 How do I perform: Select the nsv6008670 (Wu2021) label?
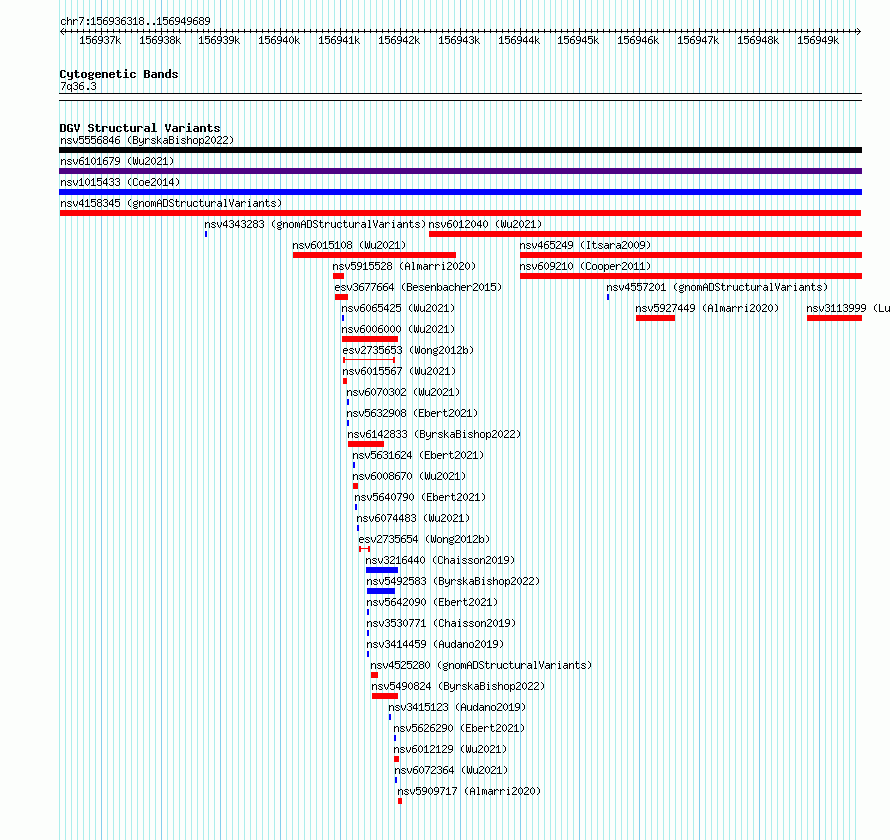pos(409,476)
